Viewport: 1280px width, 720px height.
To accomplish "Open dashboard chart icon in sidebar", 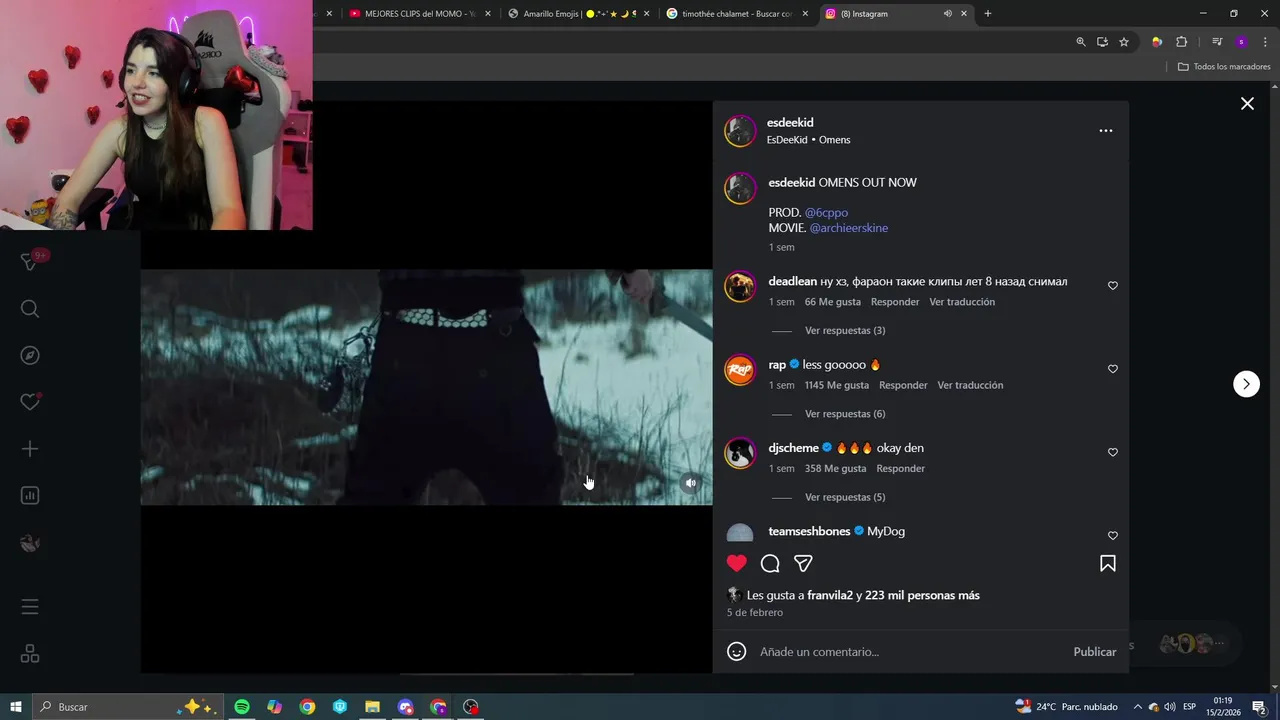I will pos(30,496).
